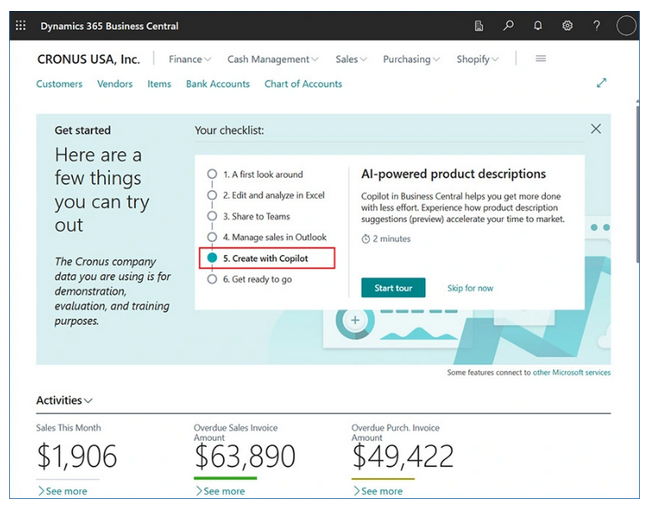Click See more under Sales This Month

pos(62,491)
